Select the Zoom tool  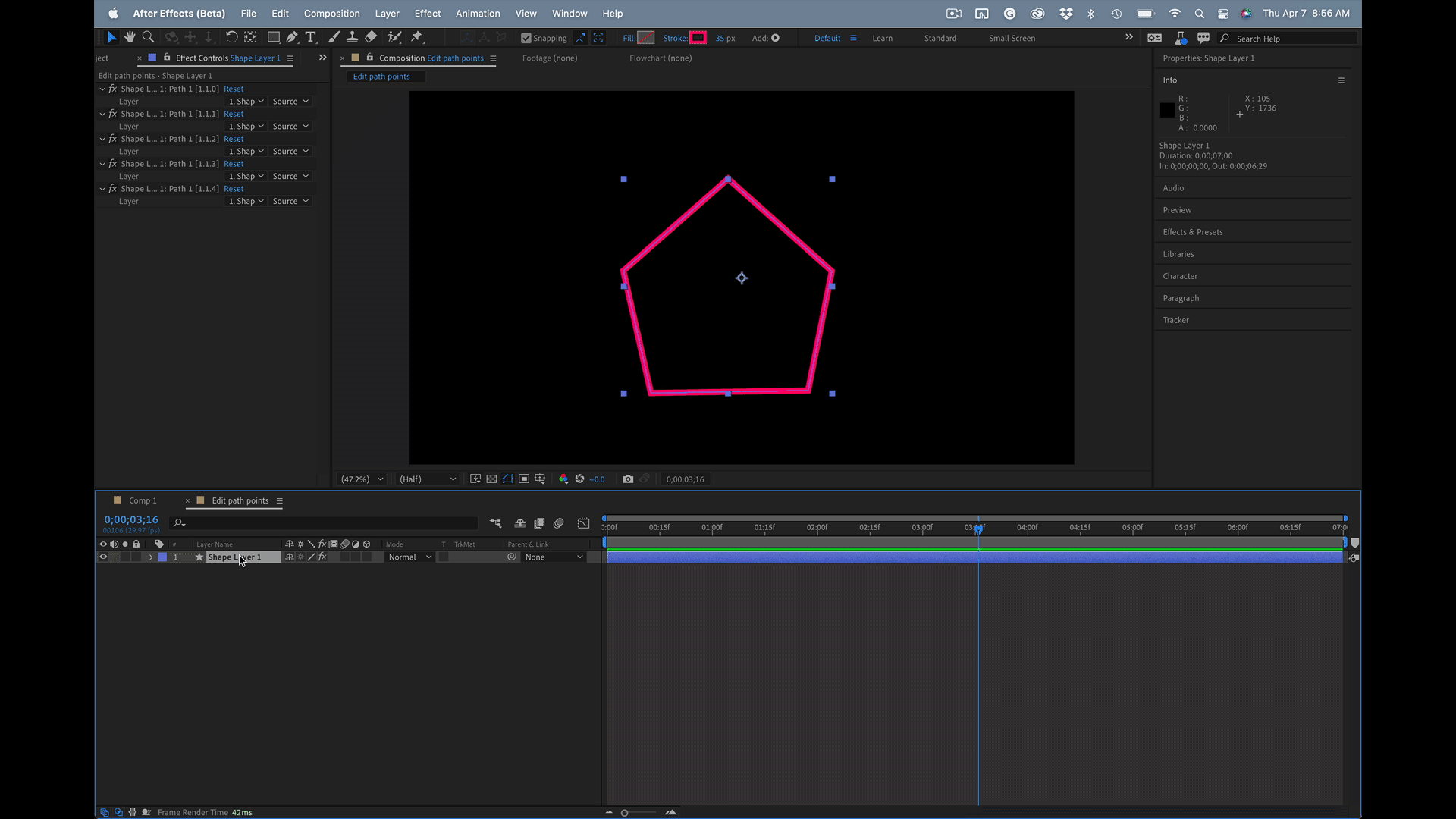click(x=149, y=37)
